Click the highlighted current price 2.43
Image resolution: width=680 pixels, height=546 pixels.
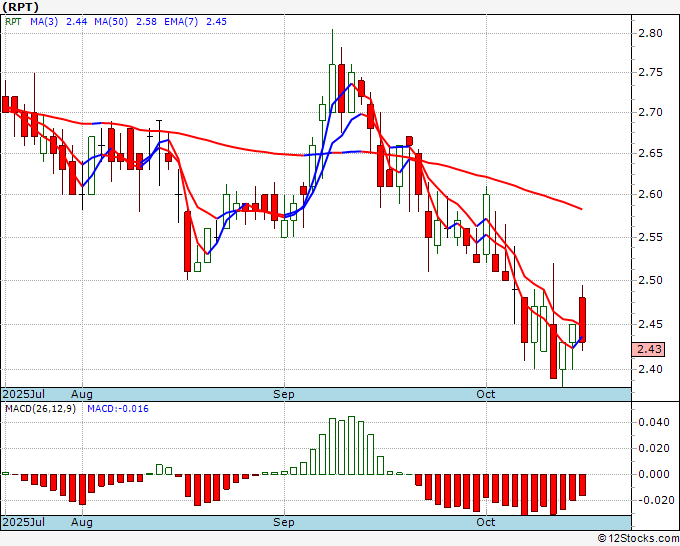point(648,349)
